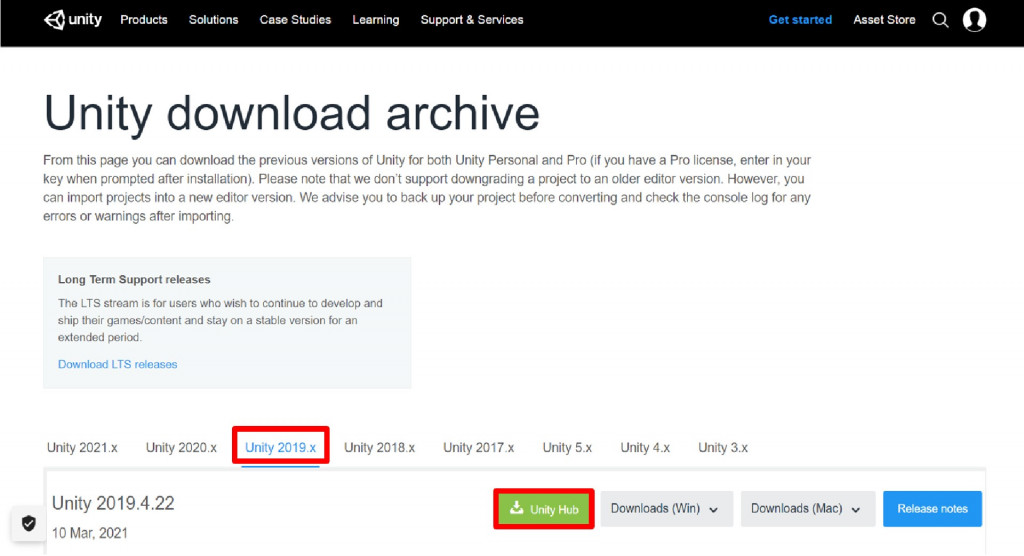Click the Unity download archive heading
The height and width of the screenshot is (556, 1024).
[x=291, y=113]
